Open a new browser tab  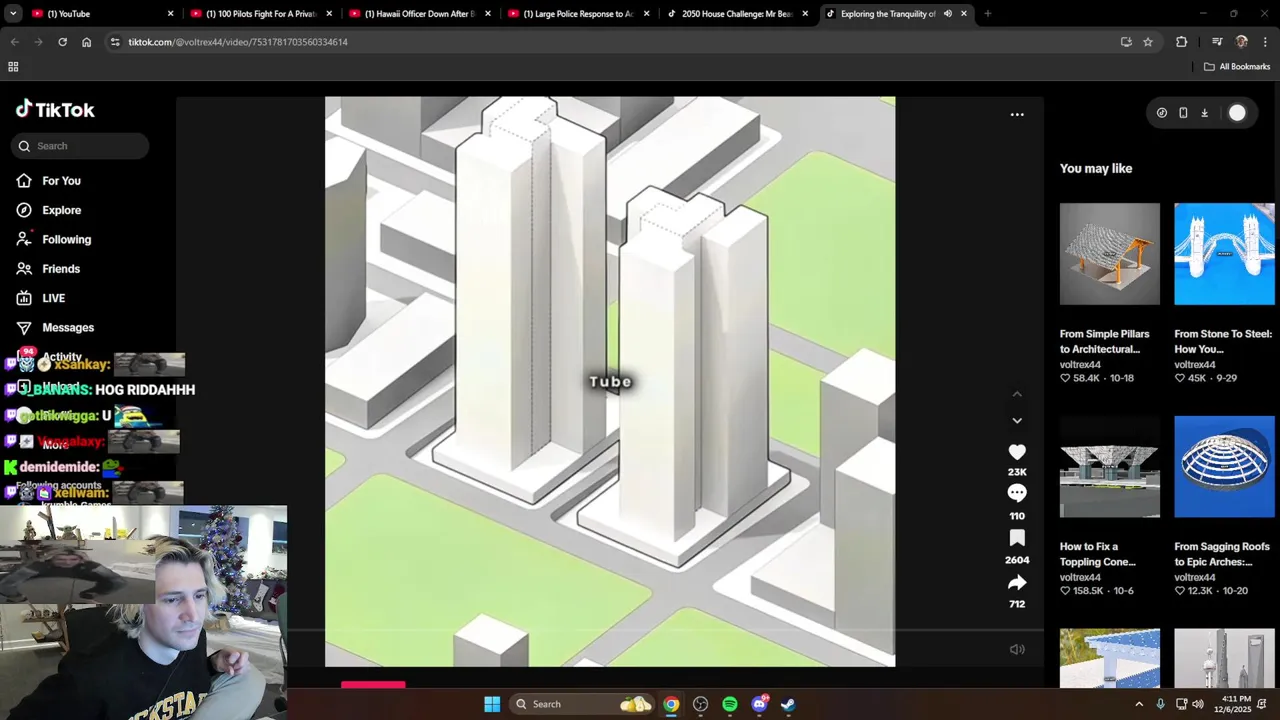click(x=987, y=14)
